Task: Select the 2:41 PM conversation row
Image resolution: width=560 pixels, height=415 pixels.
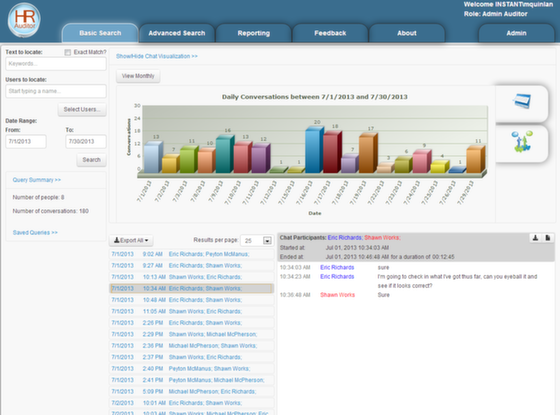Action: point(192,380)
